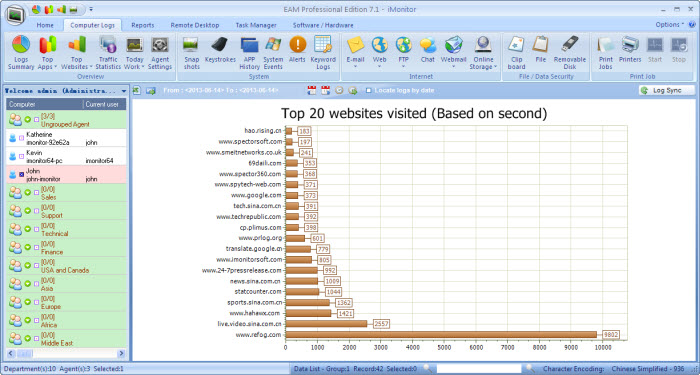Open the Options menu
Viewport: 700px width, 375px height.
point(669,25)
